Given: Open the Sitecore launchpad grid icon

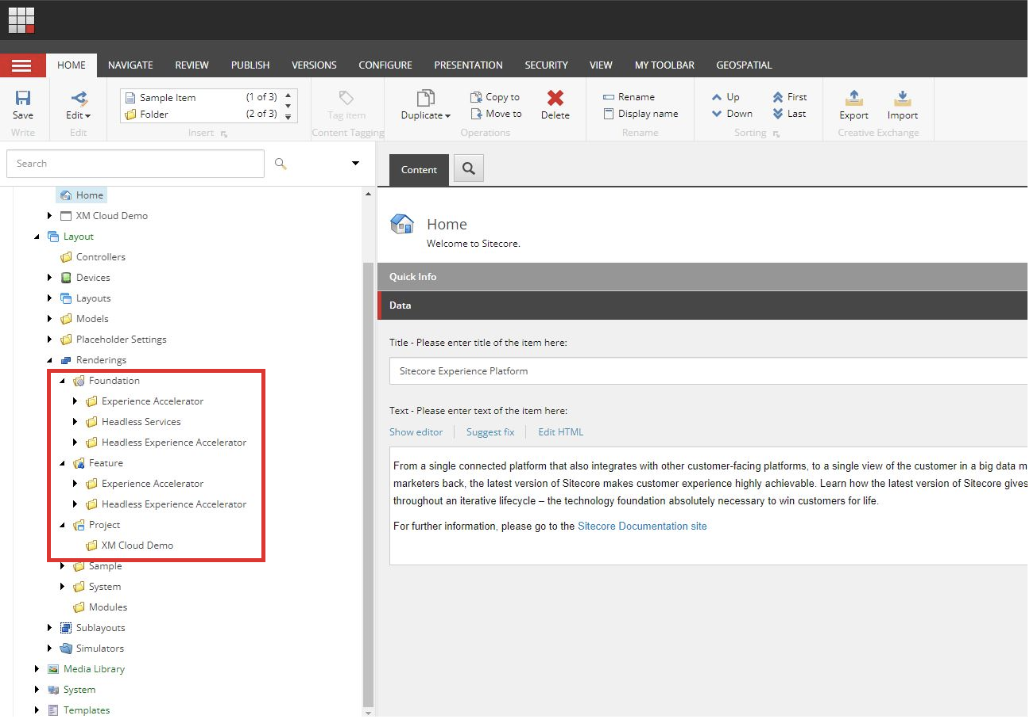Looking at the screenshot, I should (21, 20).
